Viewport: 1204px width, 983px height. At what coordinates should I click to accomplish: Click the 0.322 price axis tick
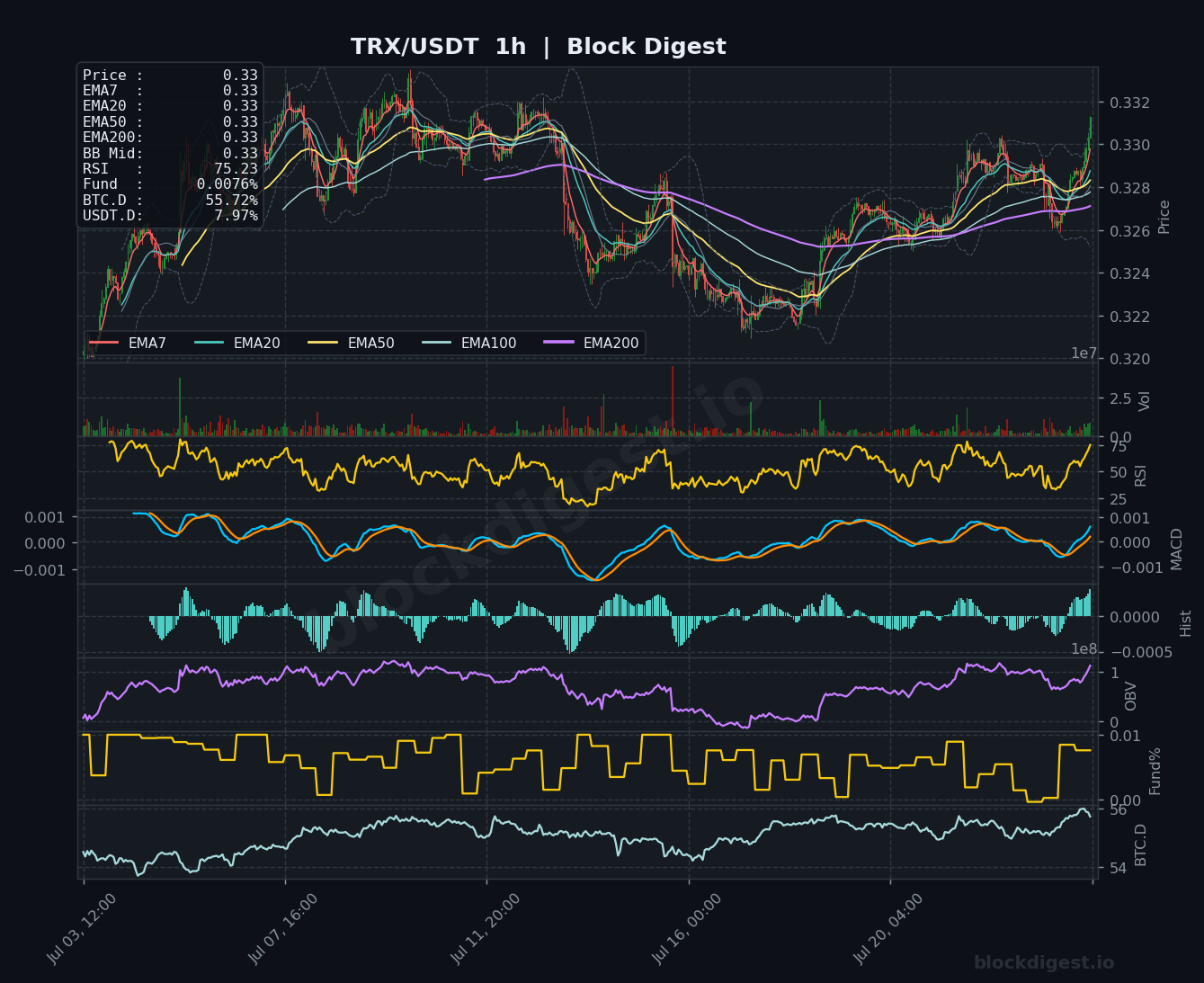coord(1129,317)
